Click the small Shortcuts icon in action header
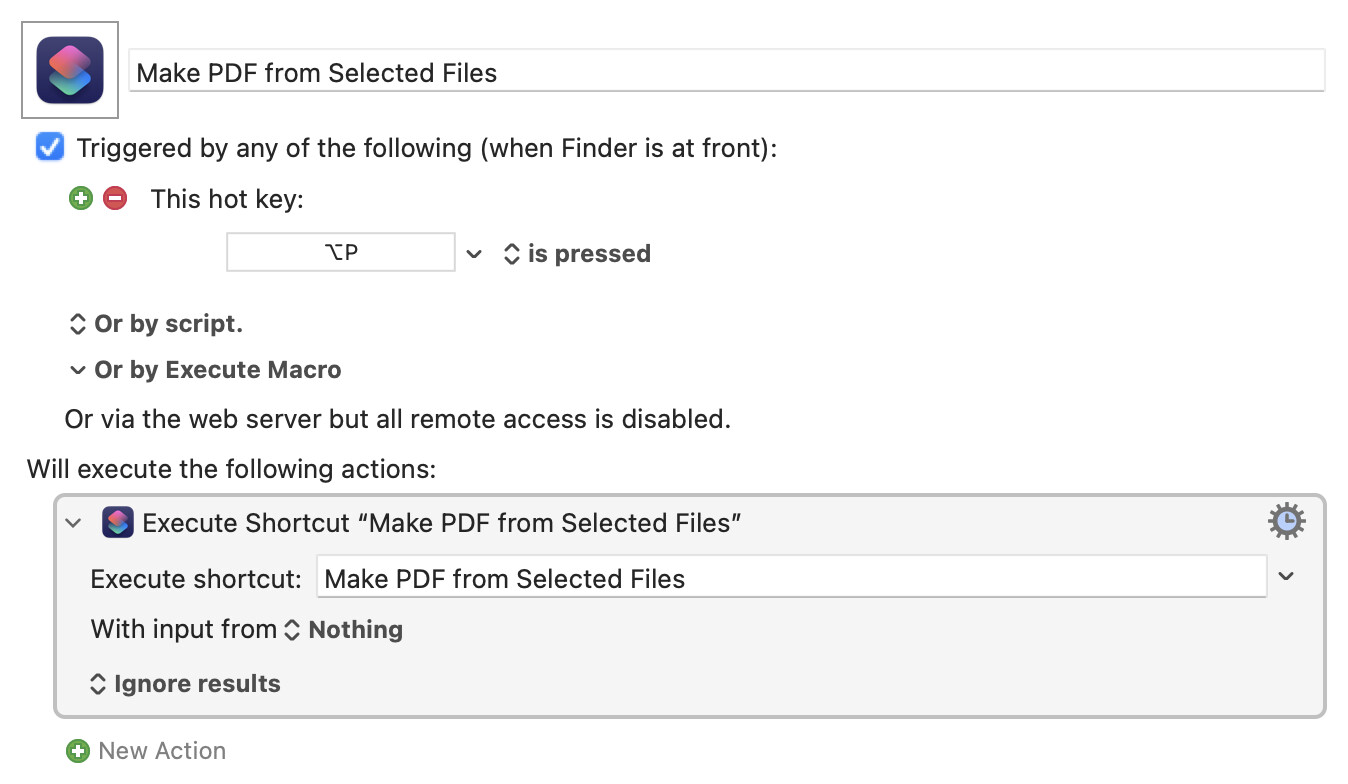 coord(118,522)
